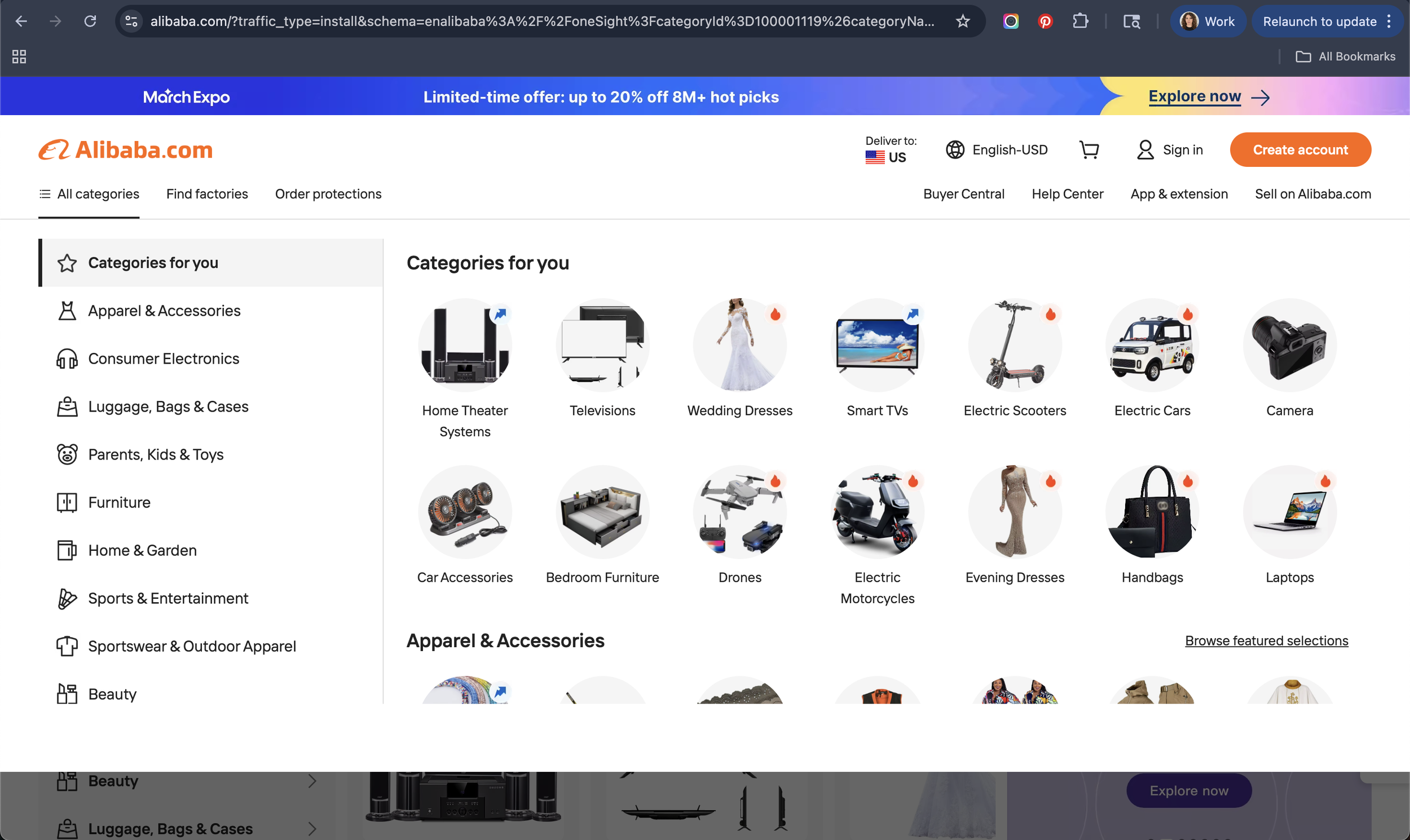Click the Beauty category icon in sidebar
Viewport: 1410px width, 840px height.
coord(67,693)
